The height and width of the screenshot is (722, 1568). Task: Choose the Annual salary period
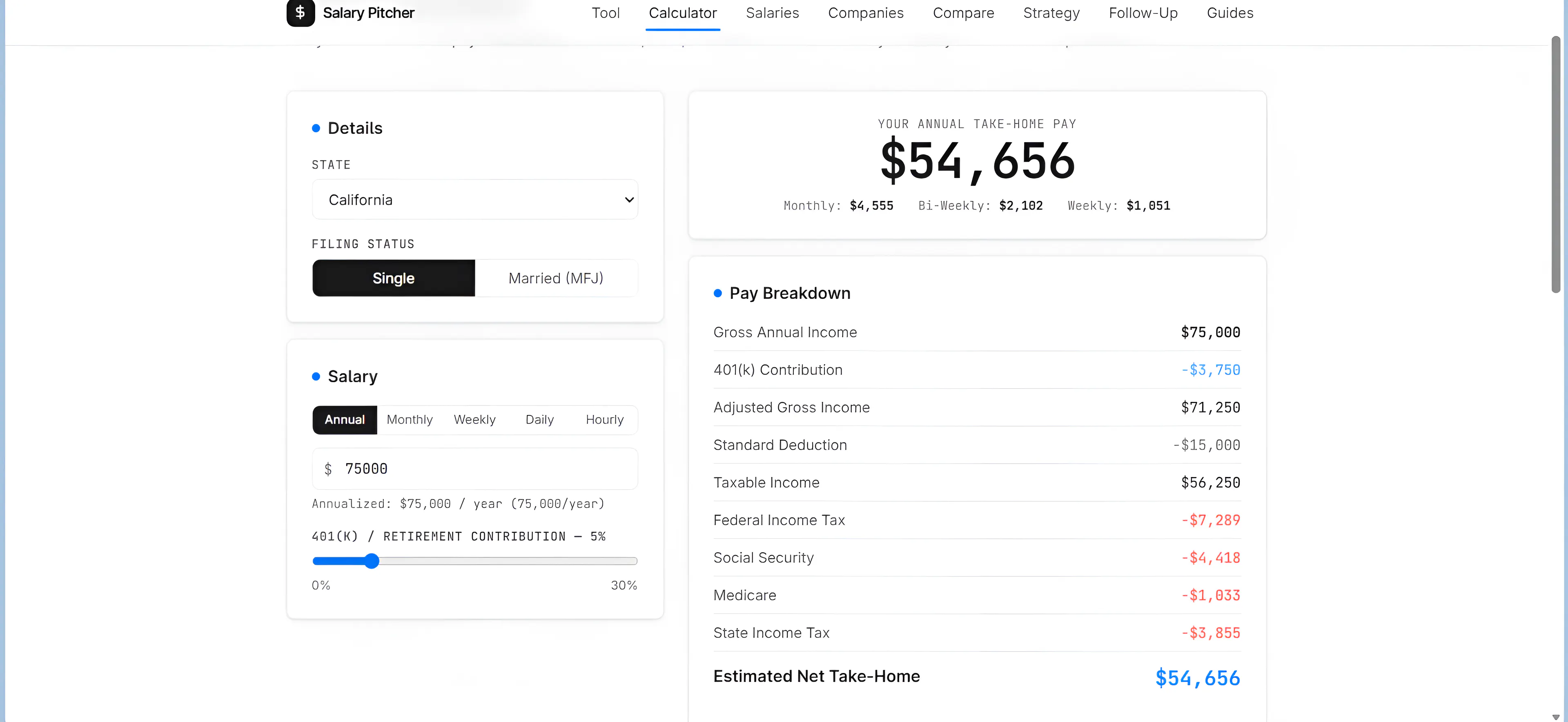(x=345, y=419)
